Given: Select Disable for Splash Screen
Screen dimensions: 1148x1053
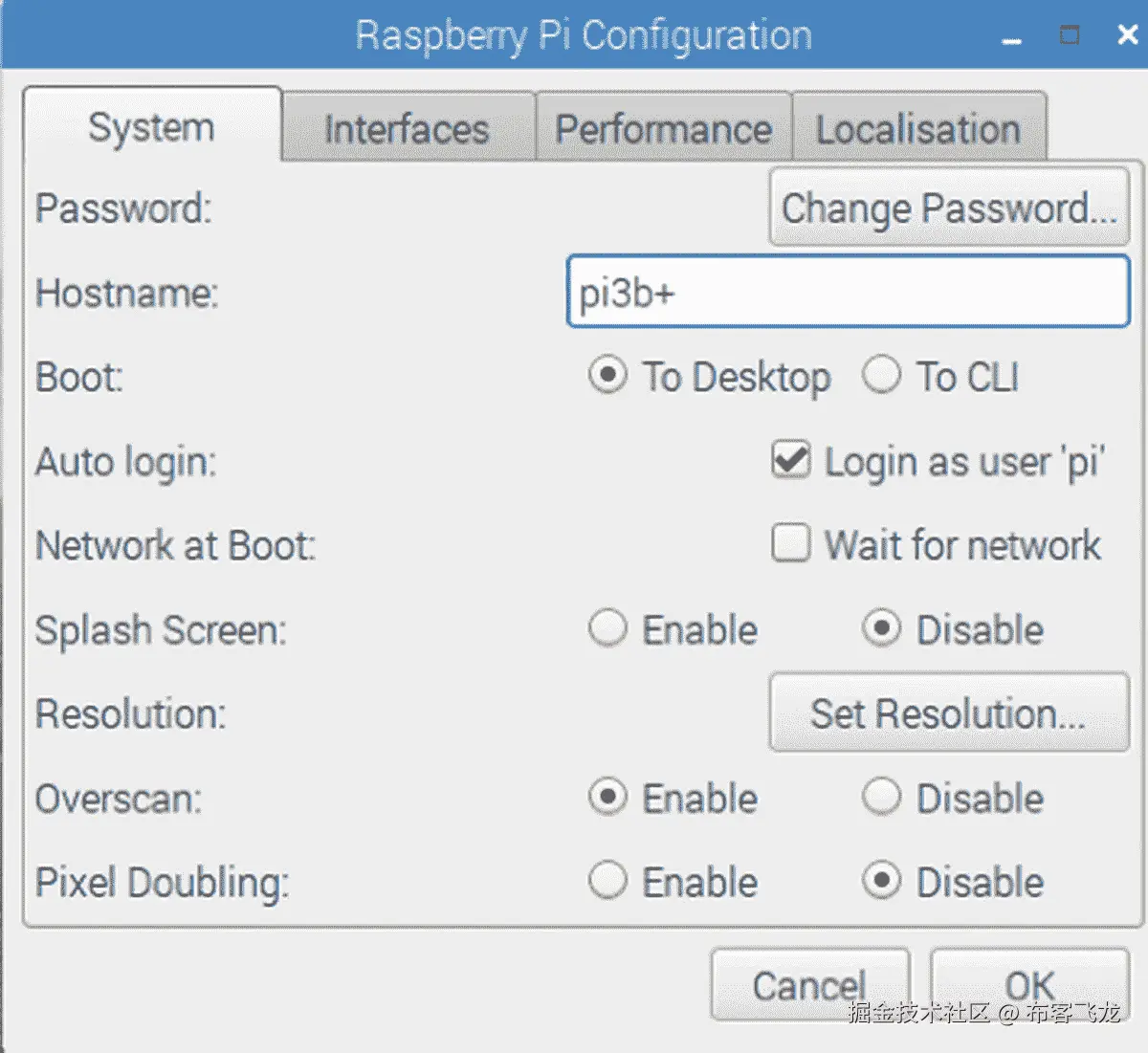Looking at the screenshot, I should tap(881, 629).
